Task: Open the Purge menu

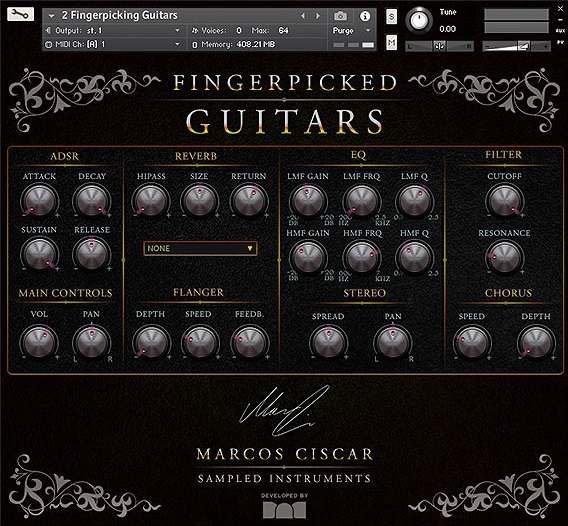Action: click(x=351, y=31)
